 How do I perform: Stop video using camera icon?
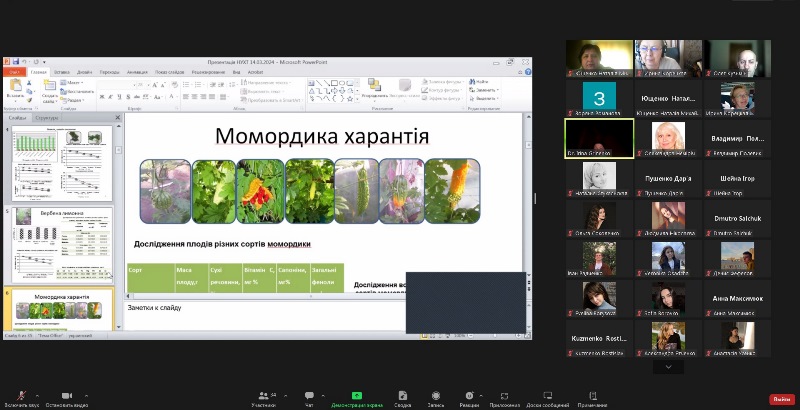(67, 395)
